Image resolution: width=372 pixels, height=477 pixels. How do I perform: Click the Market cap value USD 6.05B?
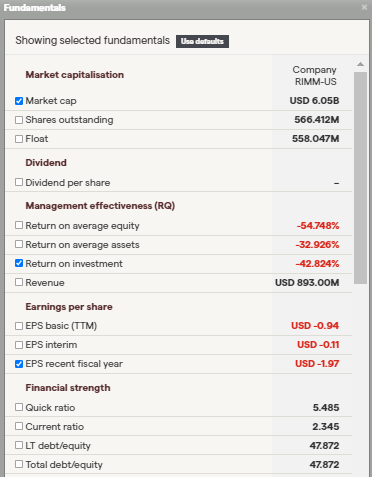tap(314, 101)
